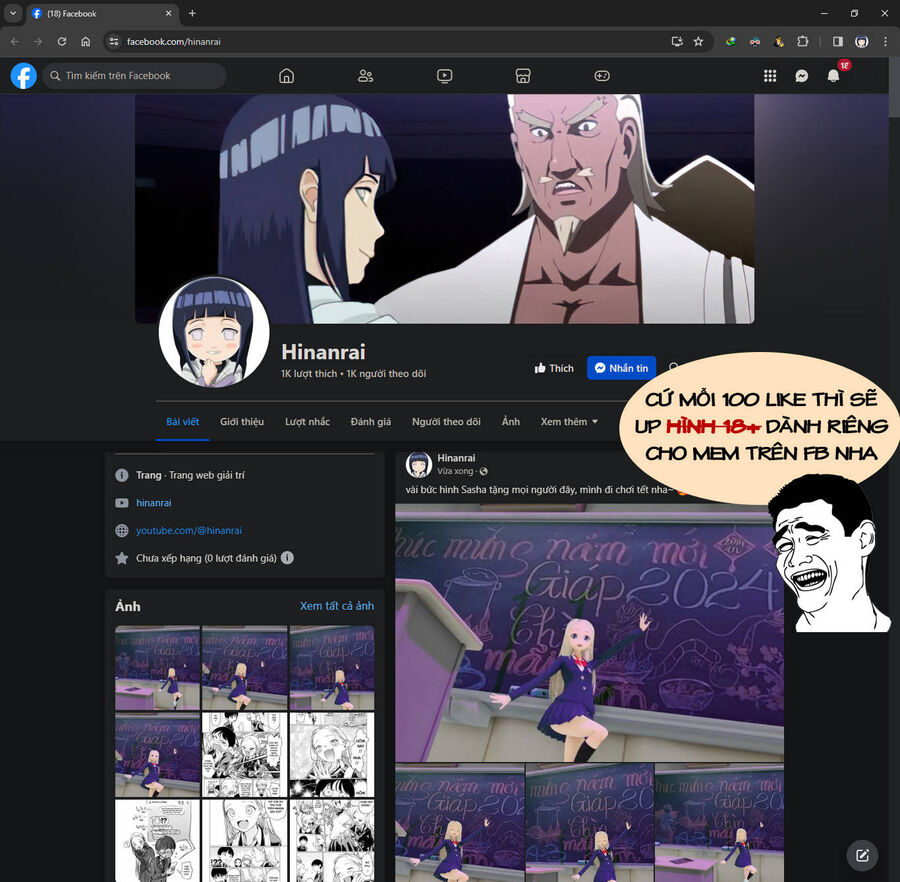Screen dimensions: 900x882
Task: Reload the current page
Action: 62,41
